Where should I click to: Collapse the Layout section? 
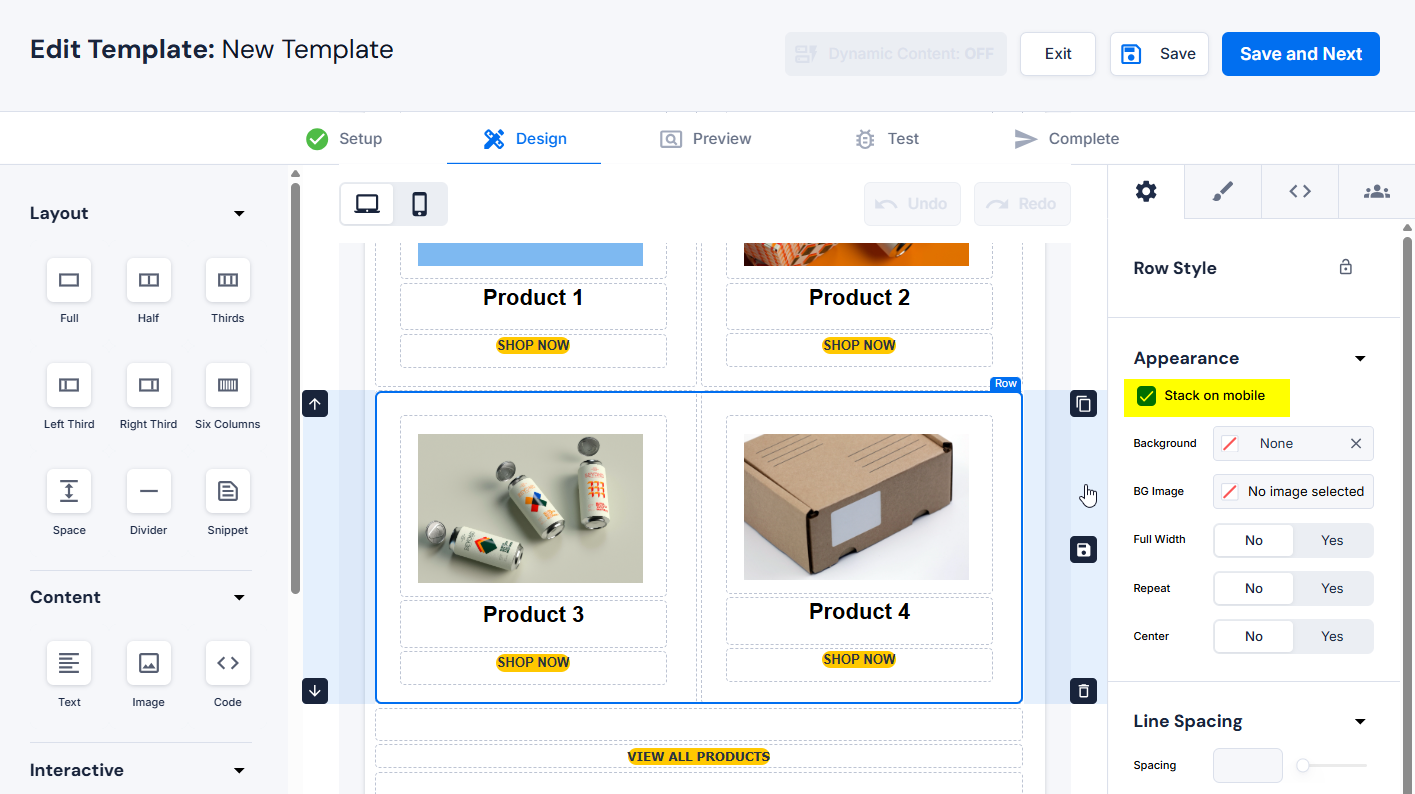coord(239,213)
